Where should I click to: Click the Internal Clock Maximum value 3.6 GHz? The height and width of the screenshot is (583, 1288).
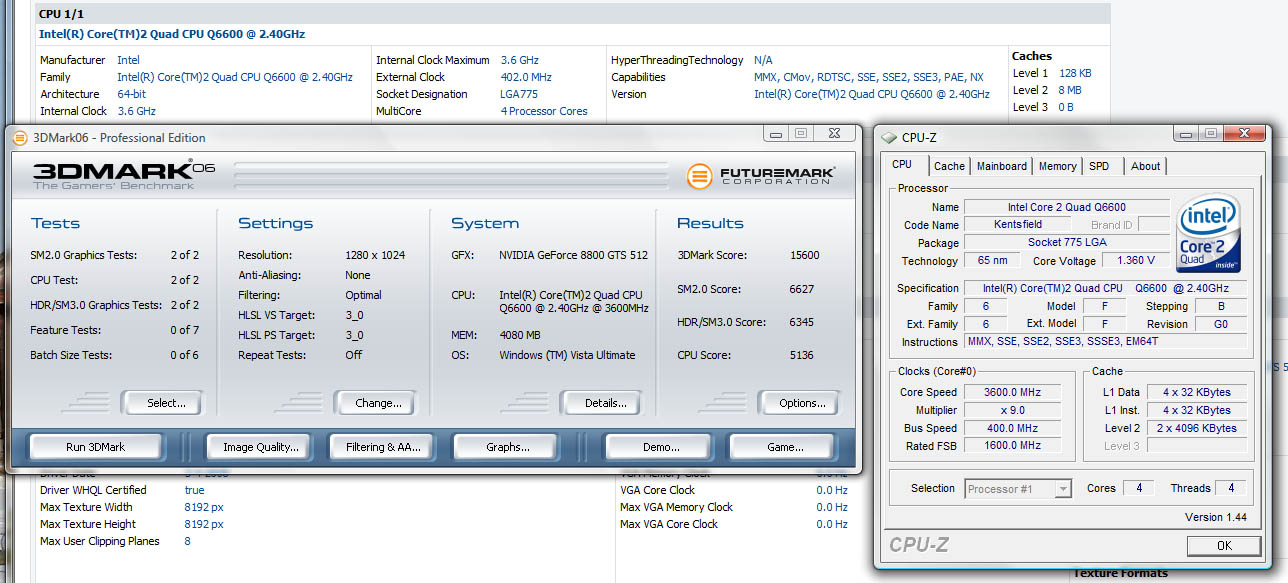pyautogui.click(x=519, y=60)
